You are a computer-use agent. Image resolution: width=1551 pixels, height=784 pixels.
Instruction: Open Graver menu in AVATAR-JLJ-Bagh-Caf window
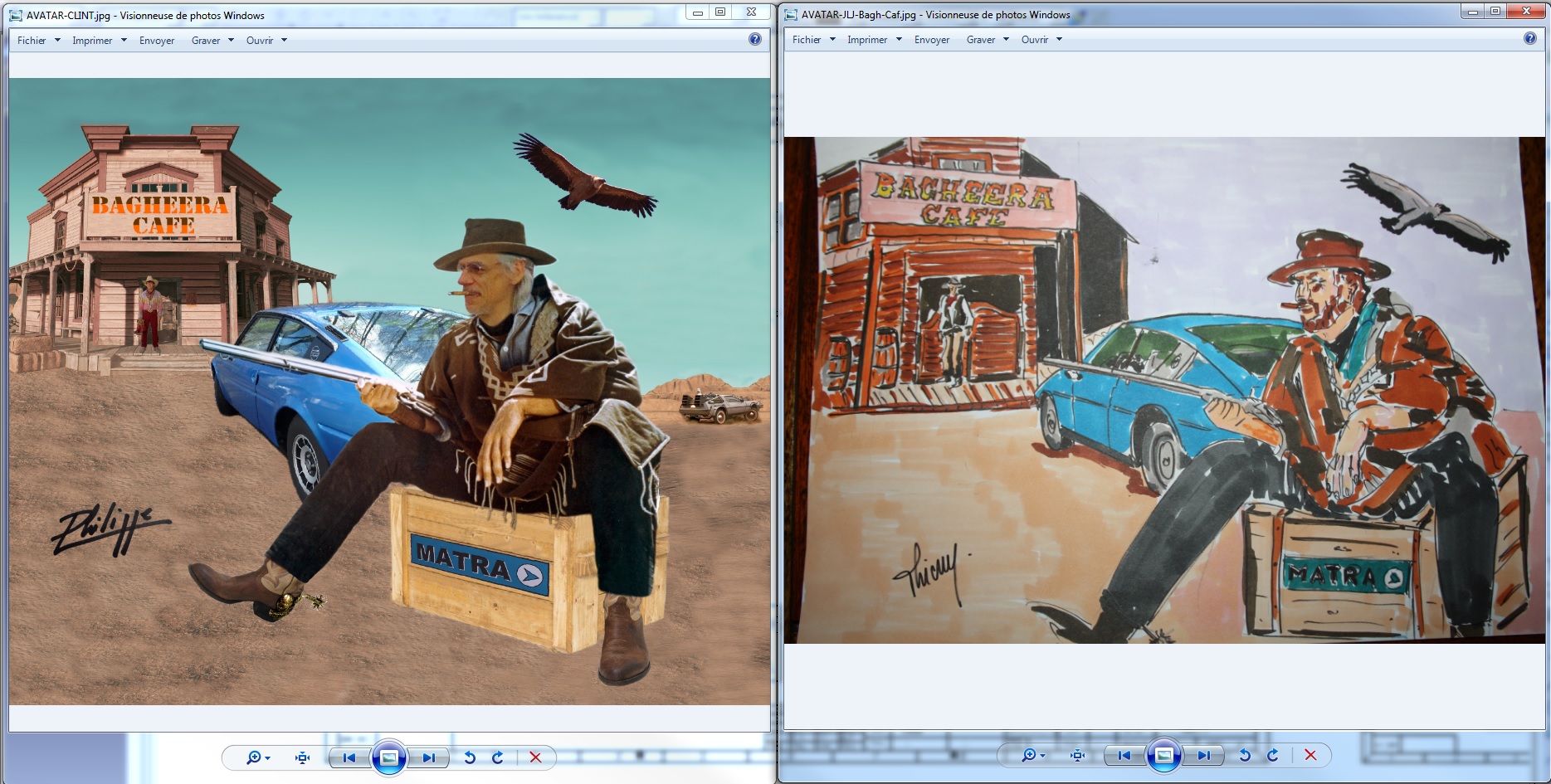[x=987, y=40]
